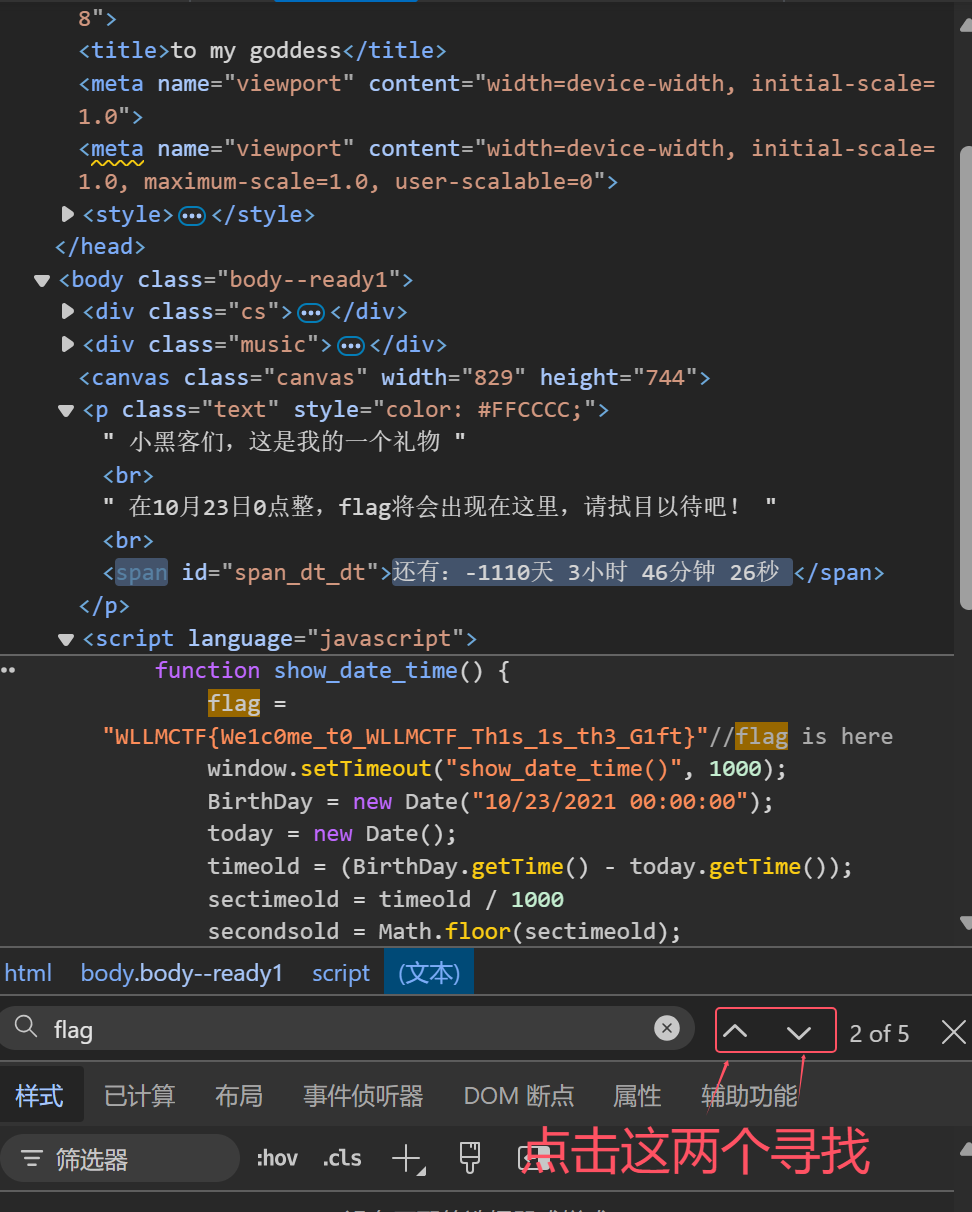Open the 属性 tab
The width and height of the screenshot is (972, 1212).
tap(637, 1095)
